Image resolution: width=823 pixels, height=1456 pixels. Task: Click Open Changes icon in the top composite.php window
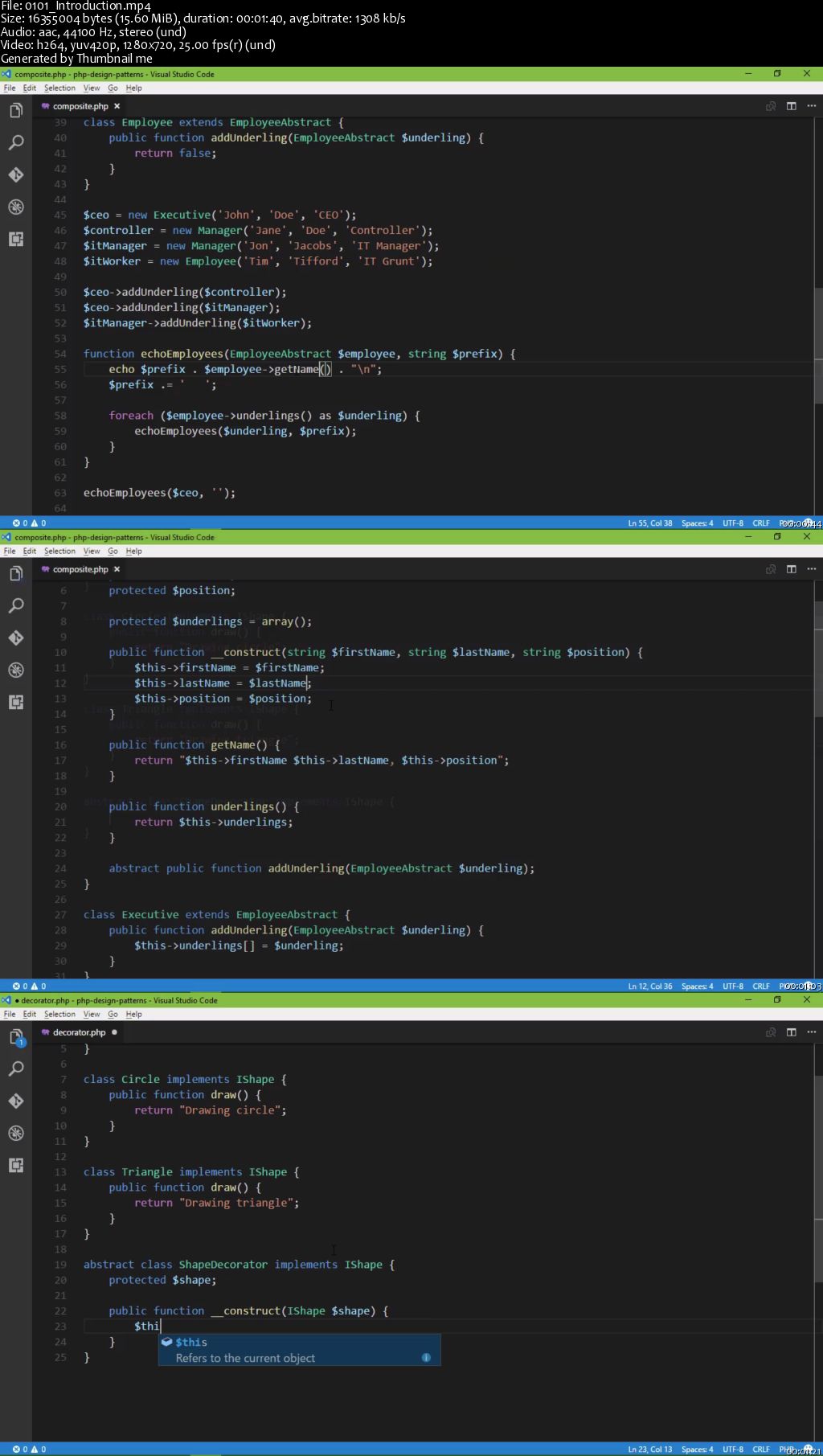click(771, 106)
